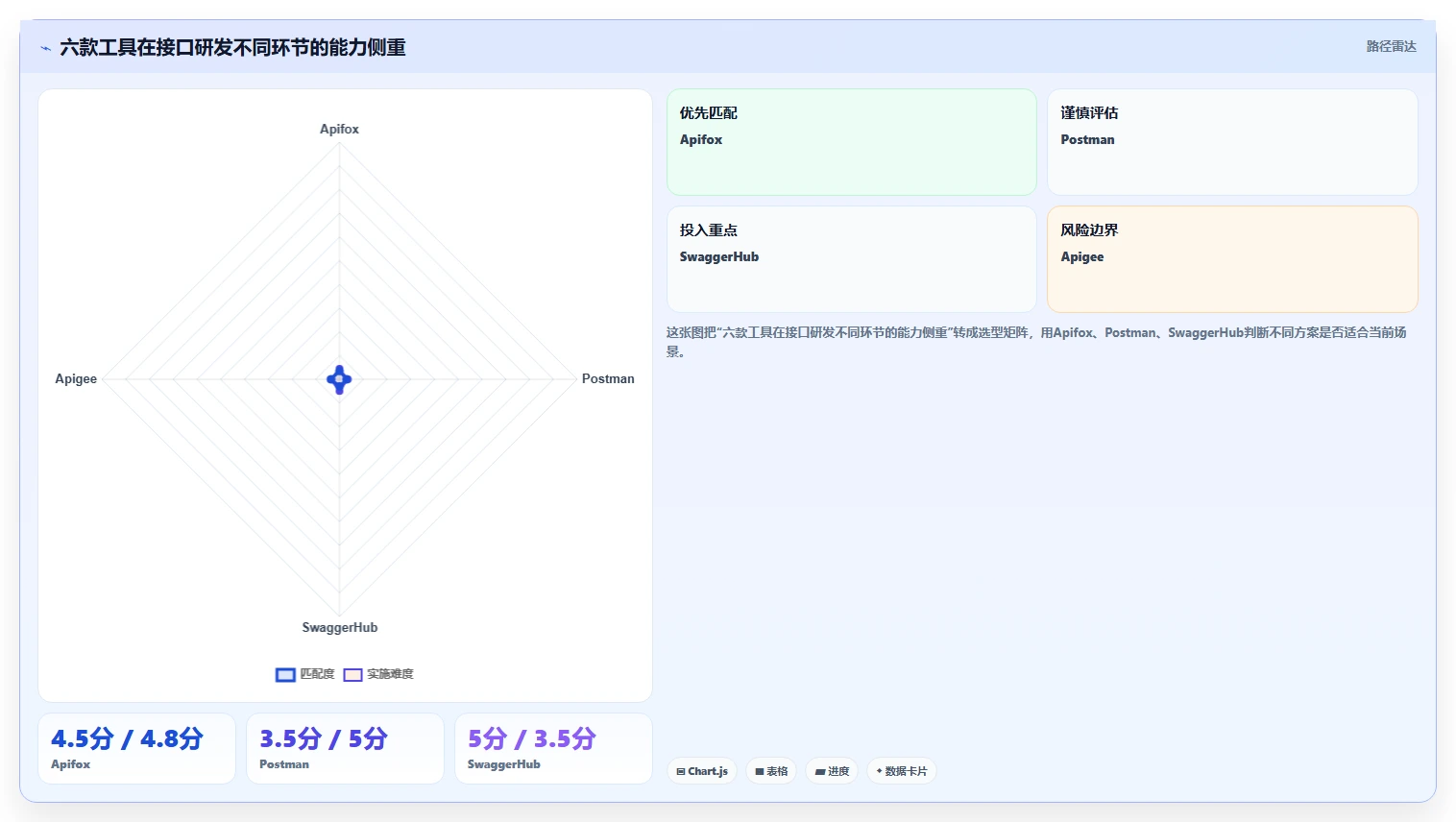Select the 5分 / 3.5分 SwaggerHub score card
Image resolution: width=1456 pixels, height=822 pixels.
tap(553, 748)
